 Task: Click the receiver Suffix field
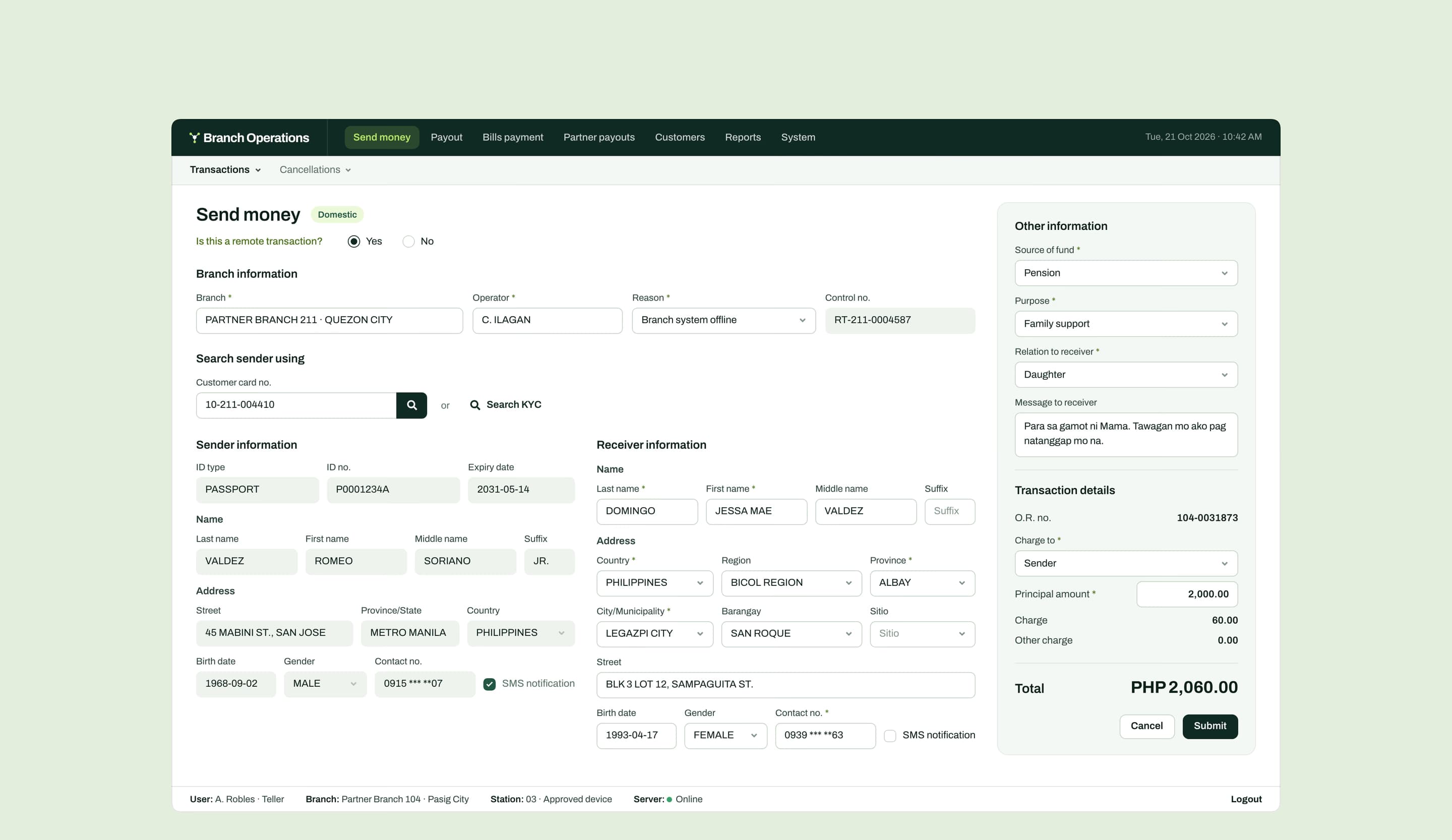pos(949,512)
